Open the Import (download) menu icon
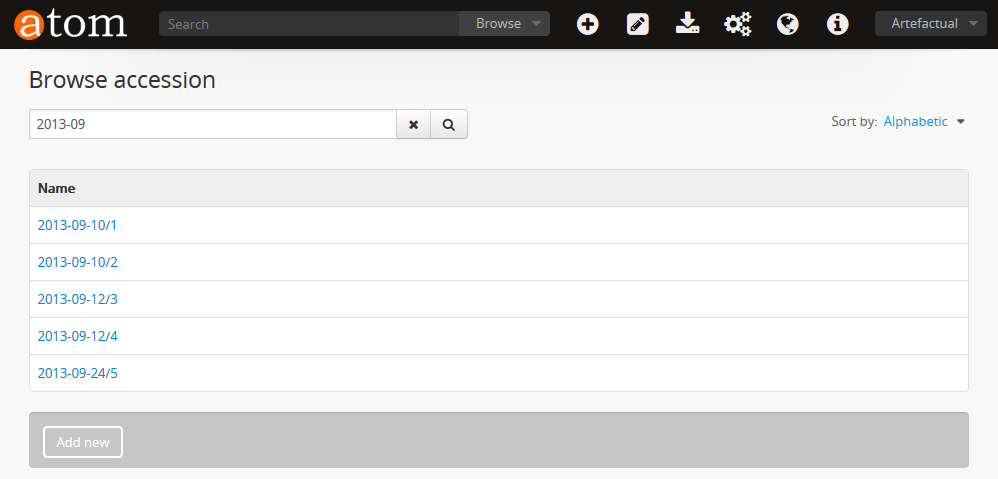 pos(687,24)
